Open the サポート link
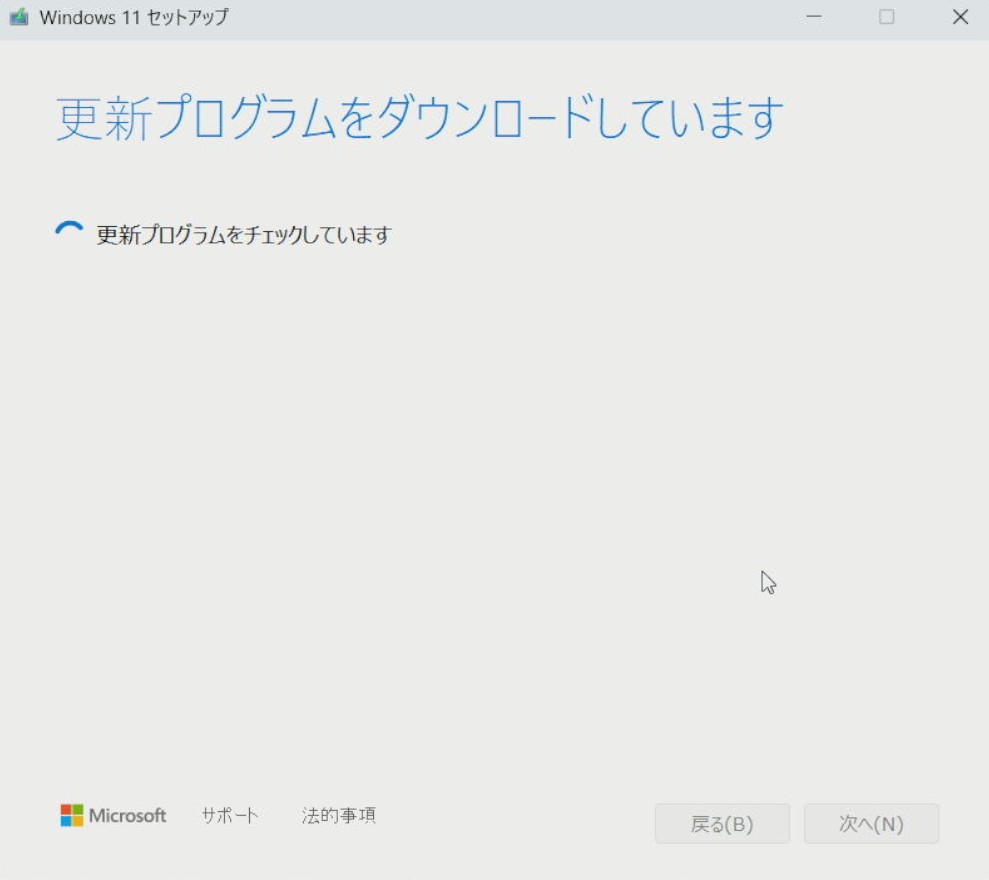This screenshot has height=880, width=989. (230, 815)
